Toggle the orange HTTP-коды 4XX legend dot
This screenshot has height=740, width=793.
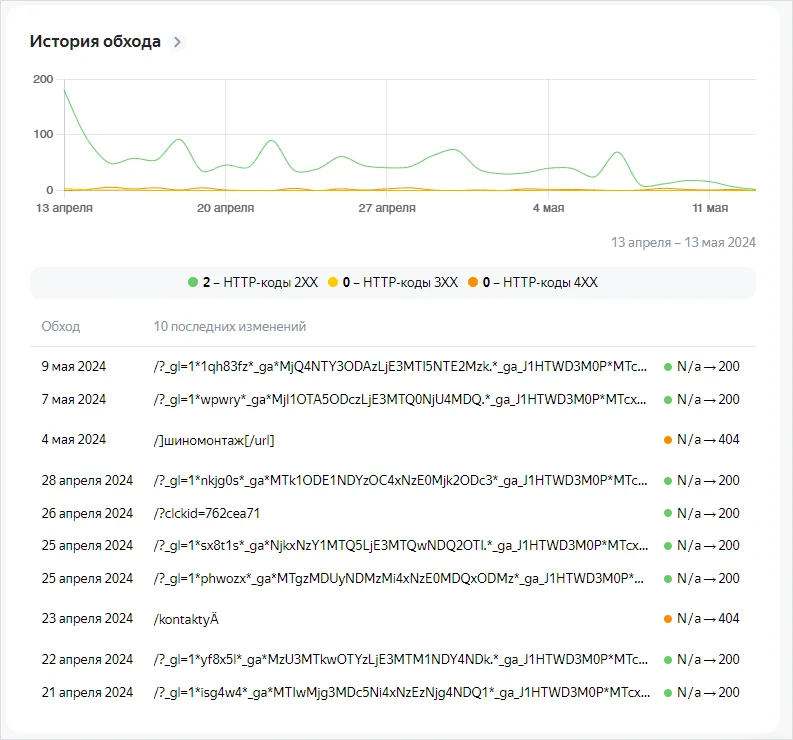coord(472,283)
